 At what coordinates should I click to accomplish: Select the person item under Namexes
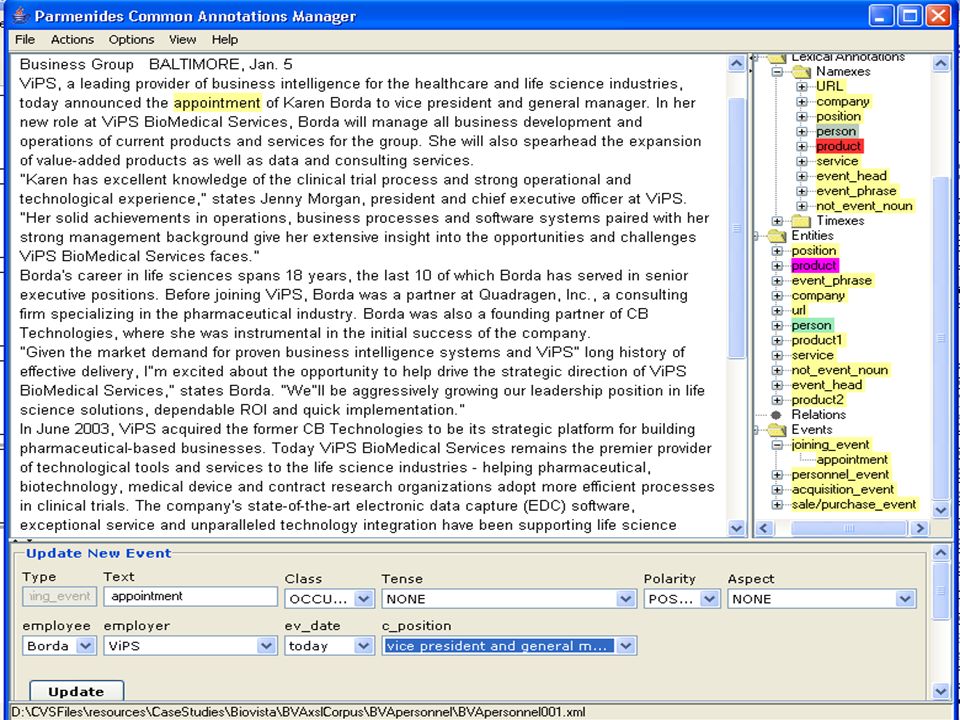836,132
